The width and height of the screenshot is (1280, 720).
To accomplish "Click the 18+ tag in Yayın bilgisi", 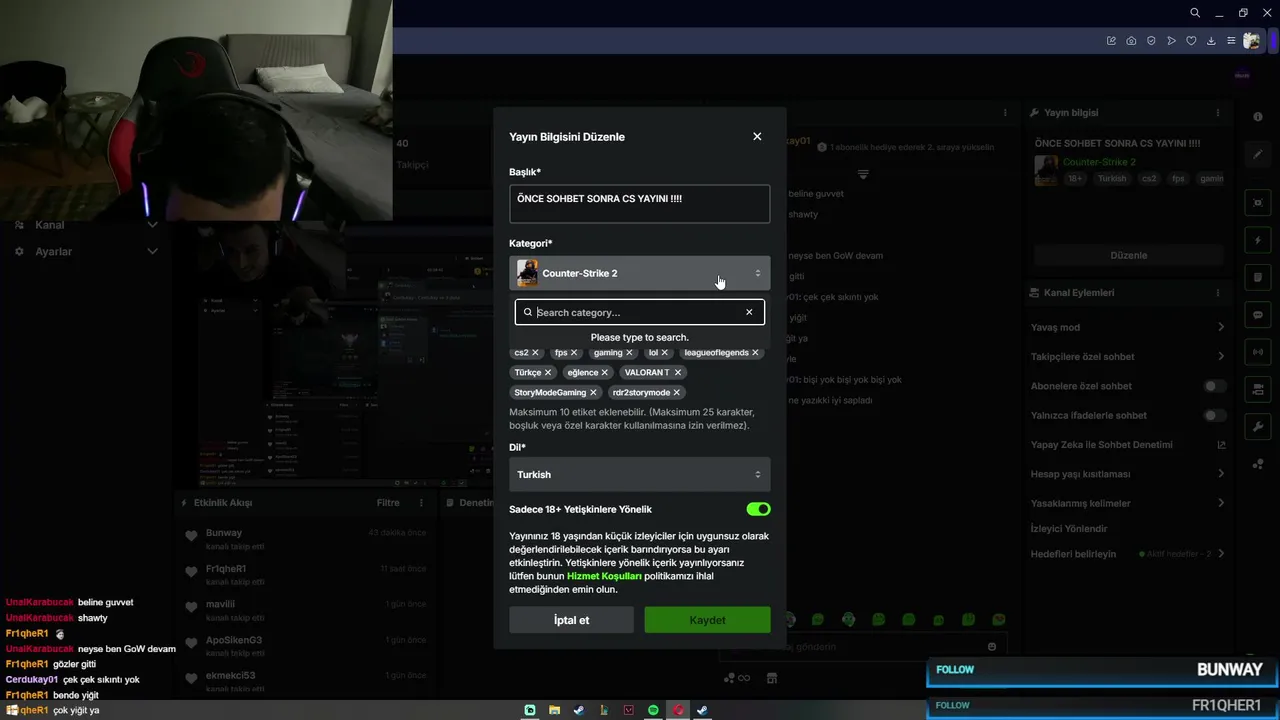I will [1075, 179].
